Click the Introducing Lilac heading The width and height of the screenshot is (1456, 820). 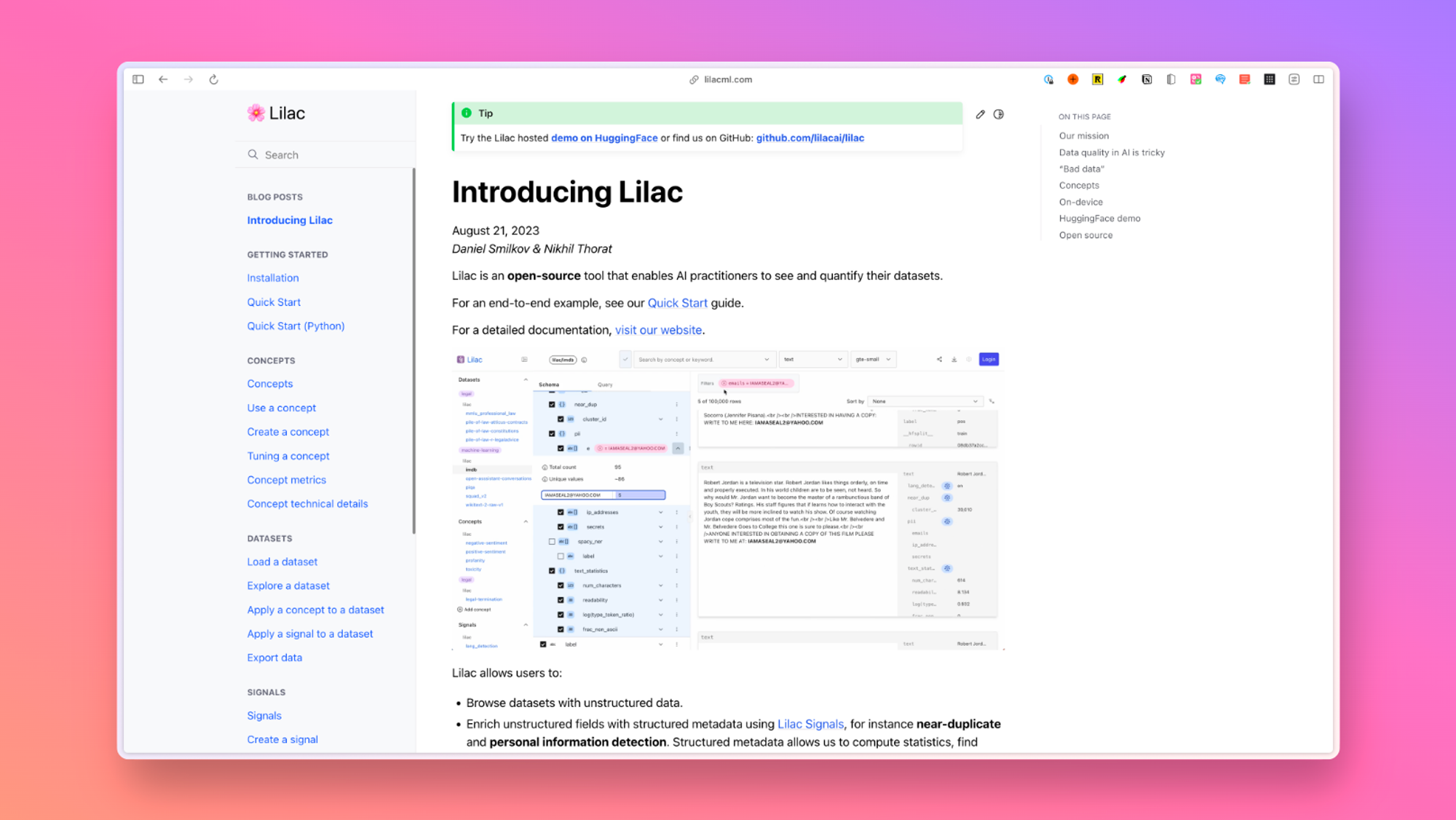point(567,192)
